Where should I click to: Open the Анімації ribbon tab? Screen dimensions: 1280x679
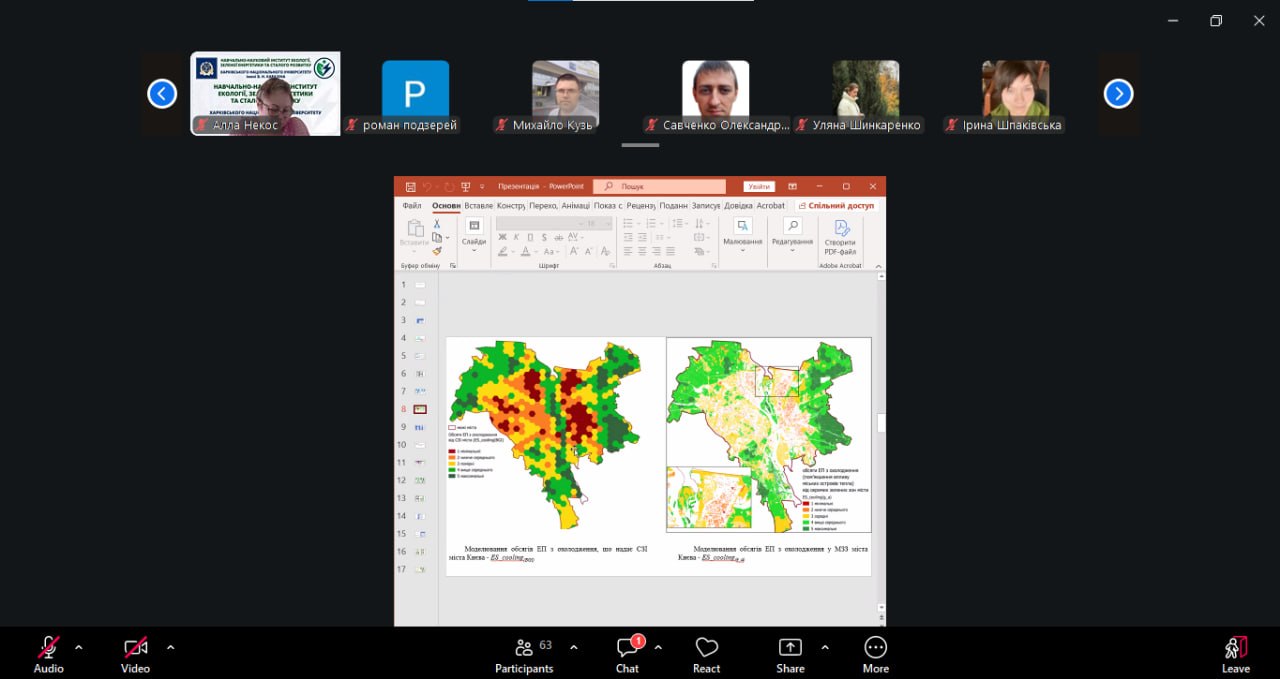576,206
